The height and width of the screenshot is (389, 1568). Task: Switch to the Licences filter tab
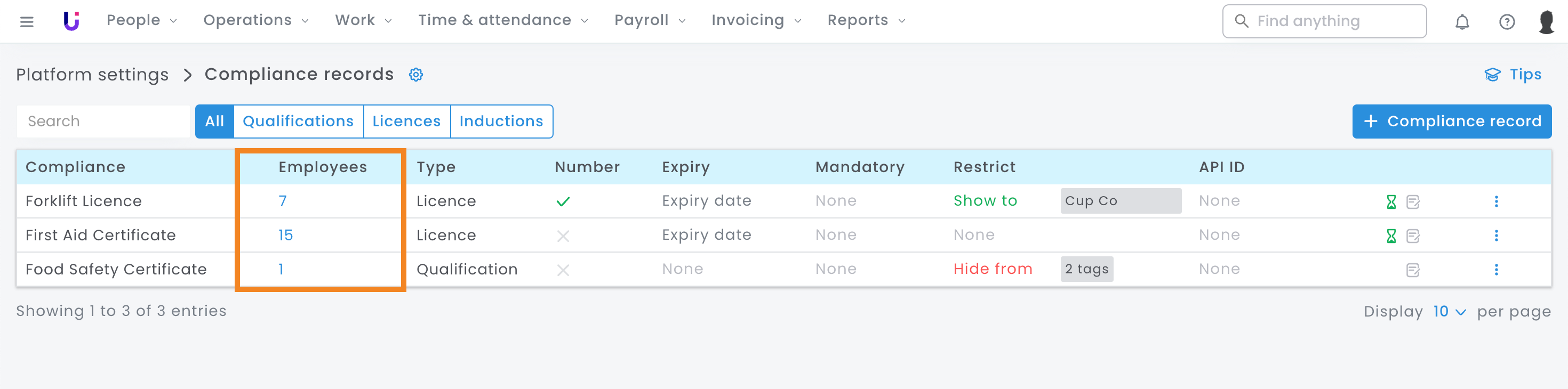(x=406, y=121)
